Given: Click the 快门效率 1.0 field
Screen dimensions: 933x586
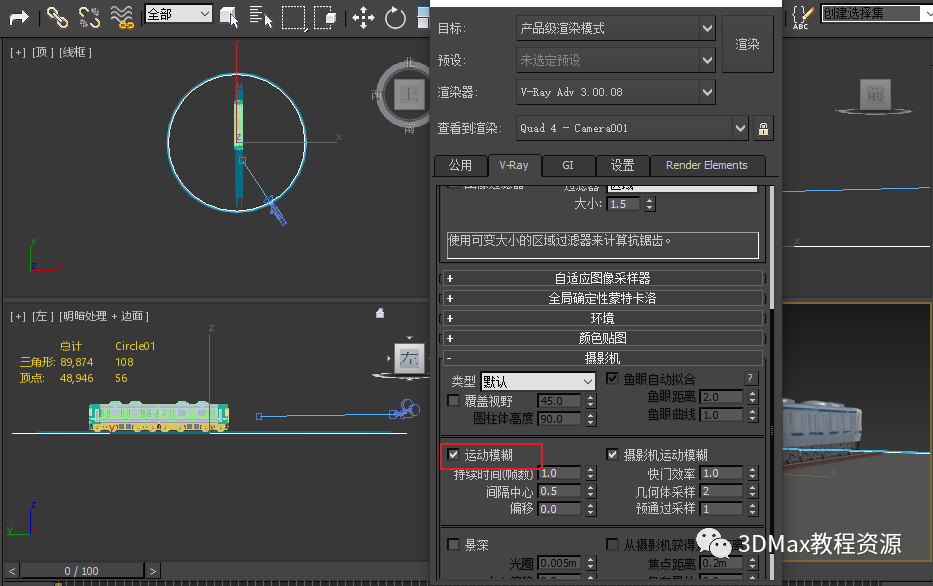Looking at the screenshot, I should click(x=722, y=473).
